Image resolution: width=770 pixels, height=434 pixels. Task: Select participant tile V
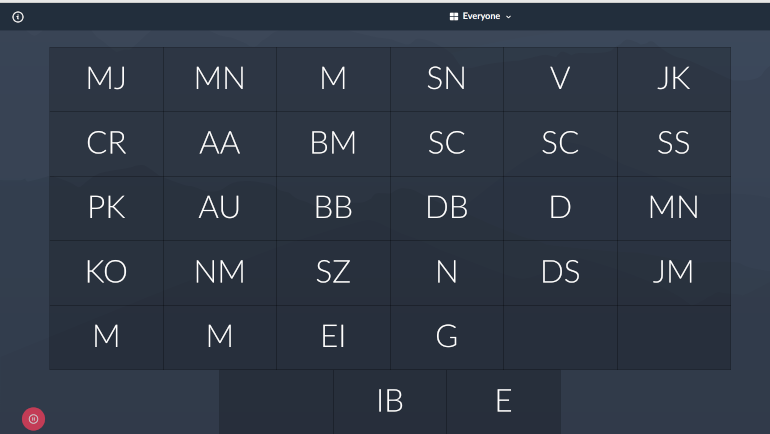click(560, 79)
